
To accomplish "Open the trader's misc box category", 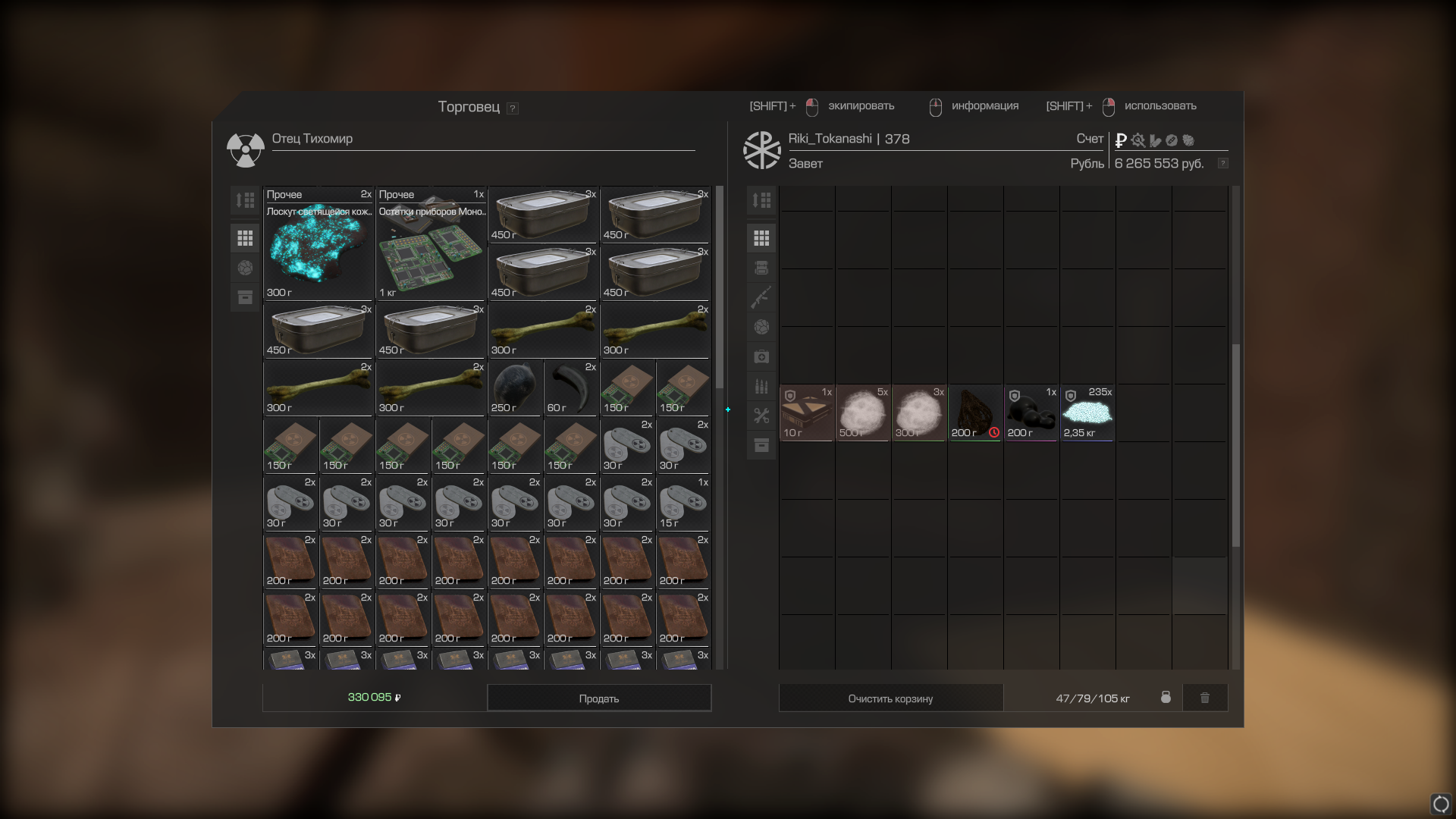I will point(245,297).
